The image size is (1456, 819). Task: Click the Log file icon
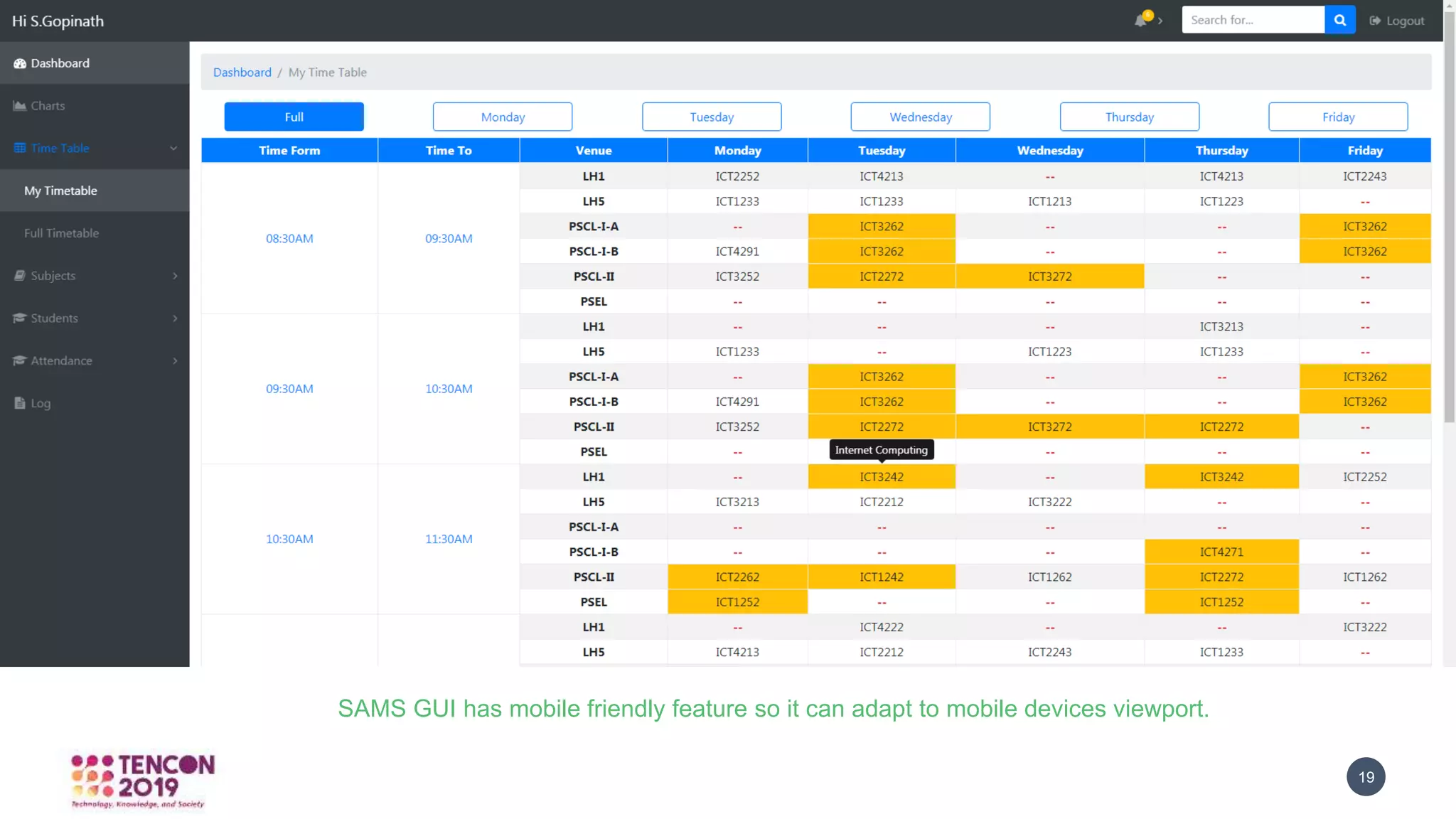tap(19, 403)
